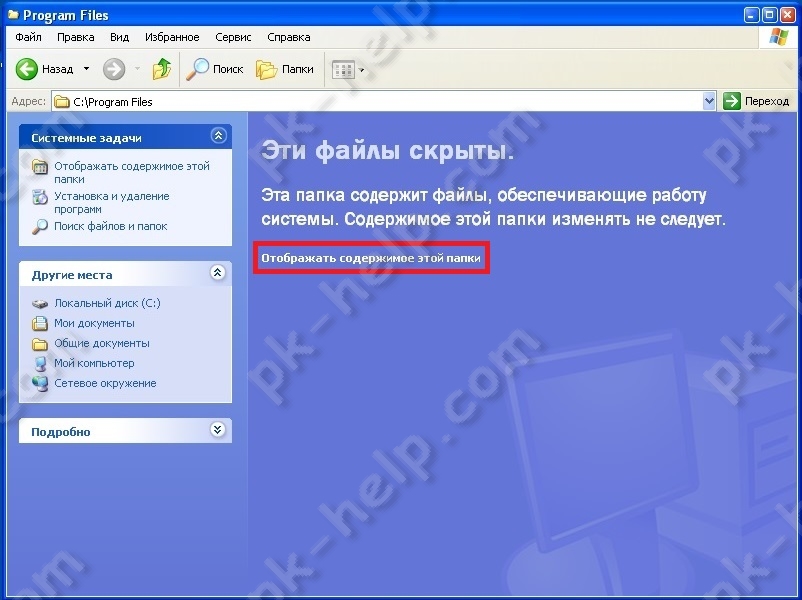The height and width of the screenshot is (600, 802).
Task: Click the My Documents folder icon
Action: click(x=40, y=323)
